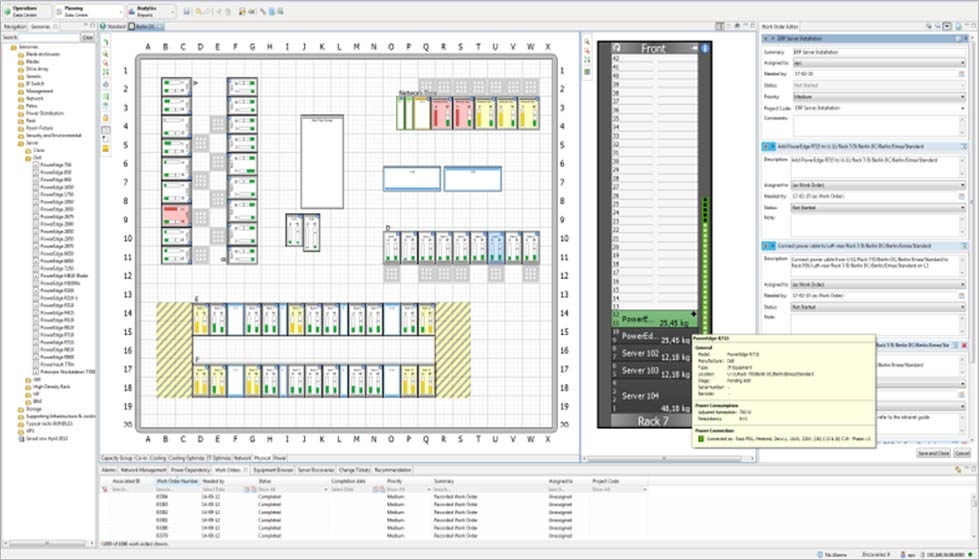This screenshot has height=560, width=980.
Task: Click the save icon in the top toolbar
Action: click(186, 11)
